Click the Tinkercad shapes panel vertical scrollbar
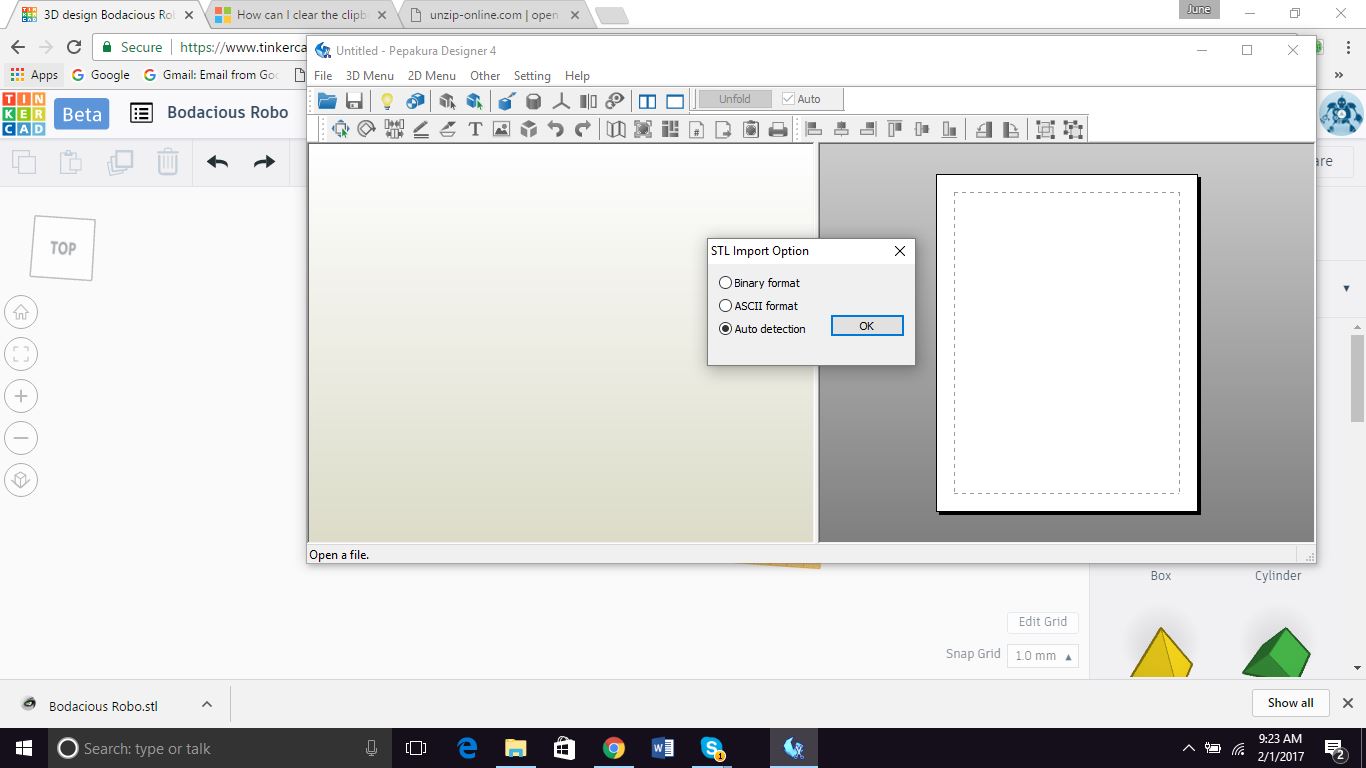Viewport: 1366px width, 768px height. point(1357,380)
